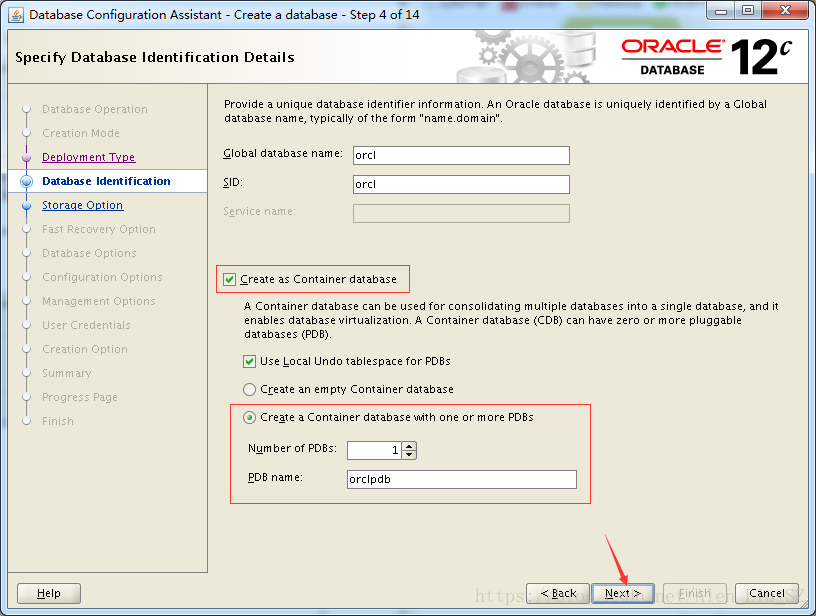Increase the Number of PDBs stepper
Screen dimensions: 816x616
point(410,446)
